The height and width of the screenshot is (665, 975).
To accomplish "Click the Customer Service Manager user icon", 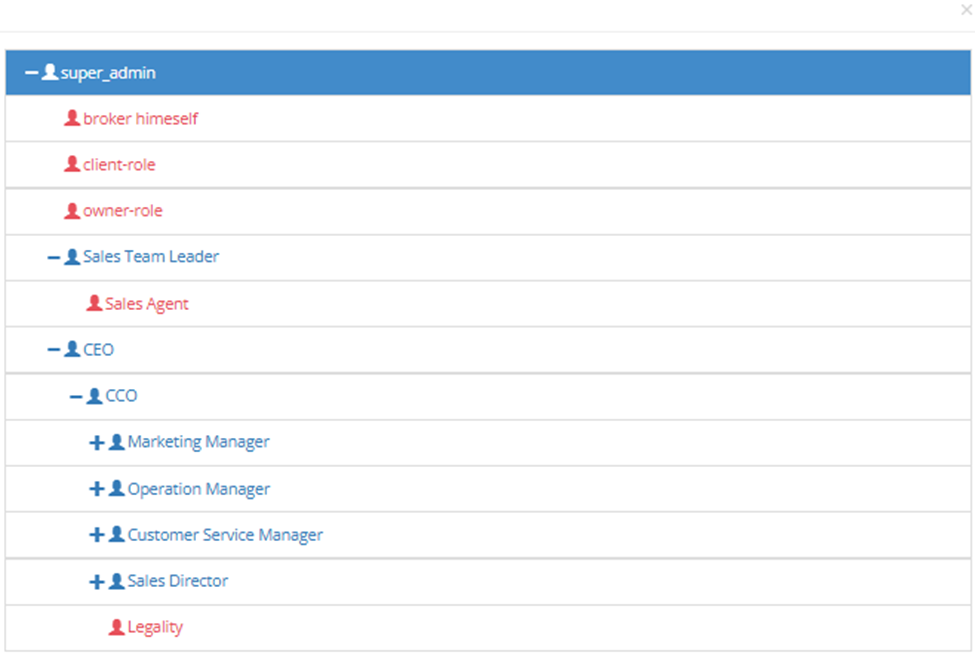I will [x=116, y=534].
